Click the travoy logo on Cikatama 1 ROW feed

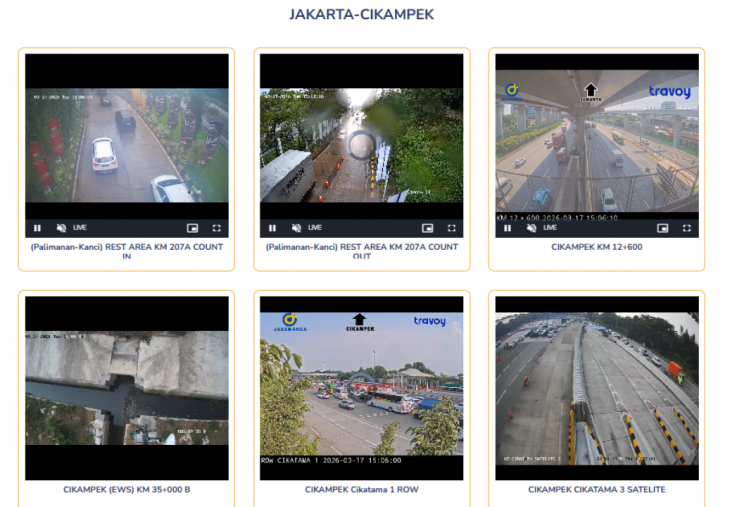click(x=430, y=321)
